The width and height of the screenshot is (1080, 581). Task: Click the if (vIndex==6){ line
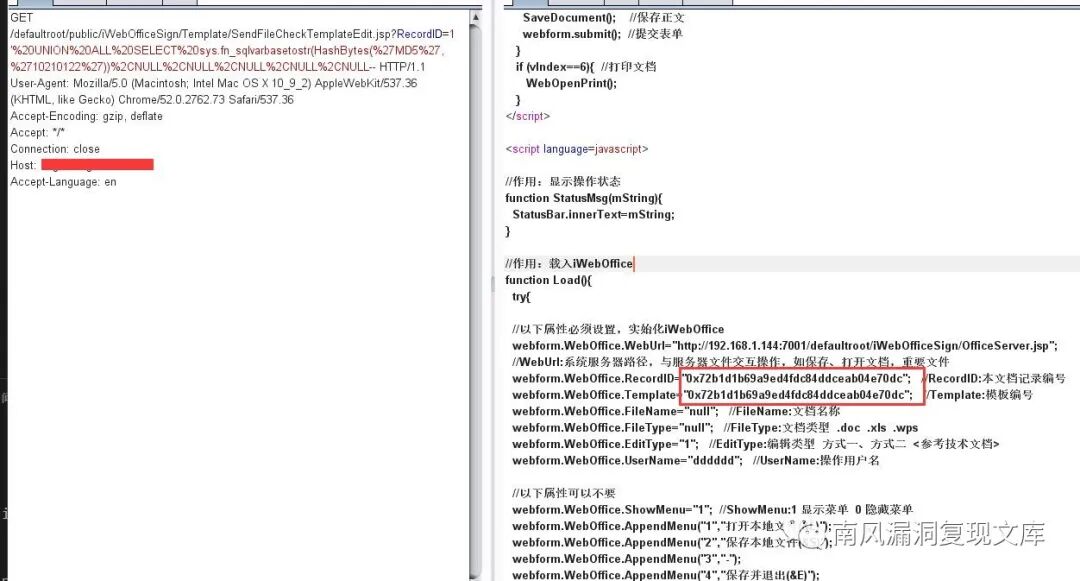[585, 67]
